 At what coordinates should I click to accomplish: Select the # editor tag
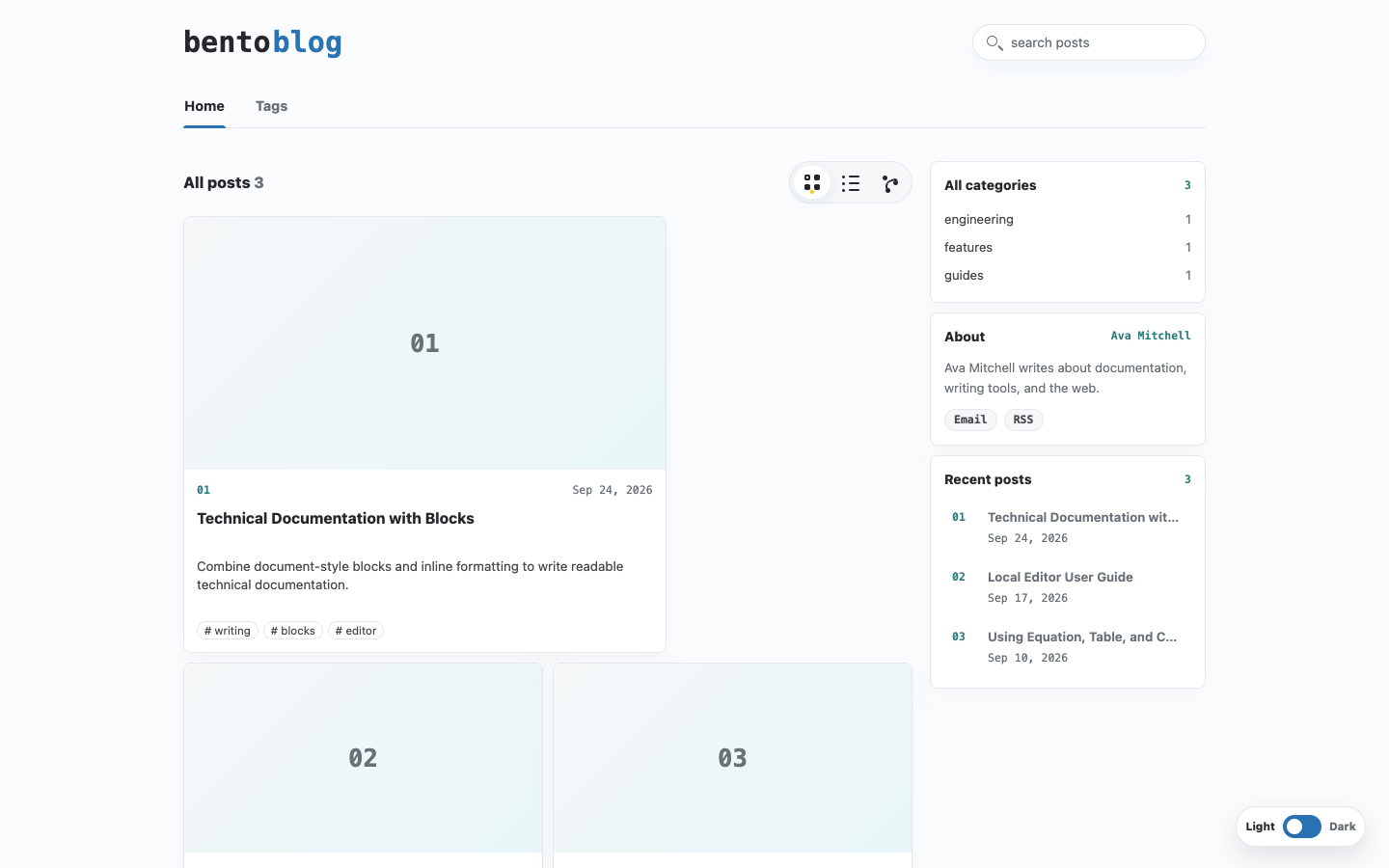[356, 631]
